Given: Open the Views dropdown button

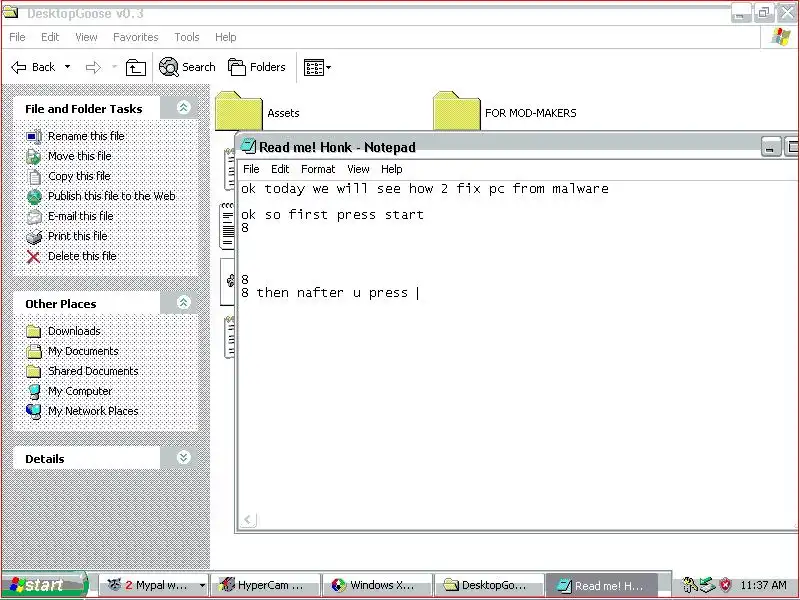Looking at the screenshot, I should tap(317, 67).
